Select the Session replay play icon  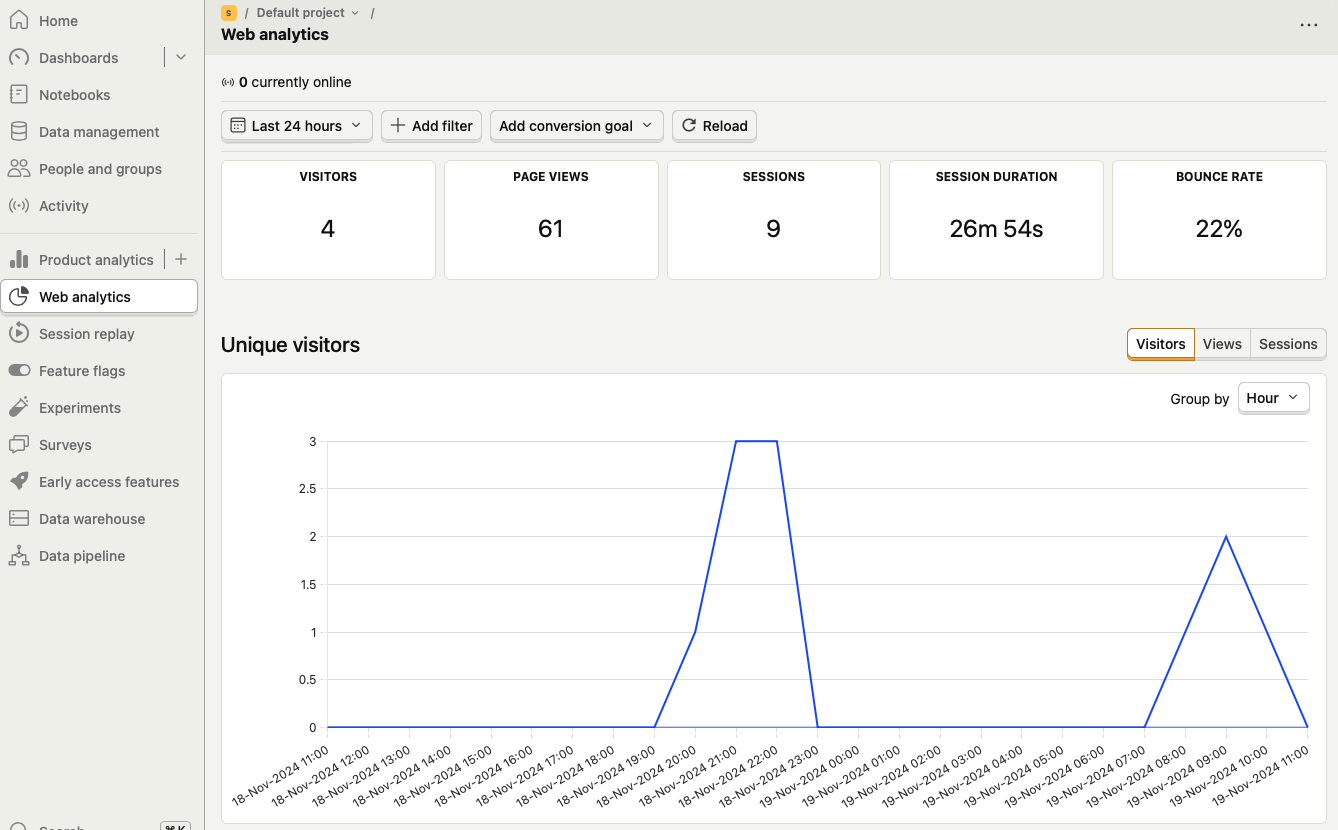pos(19,334)
